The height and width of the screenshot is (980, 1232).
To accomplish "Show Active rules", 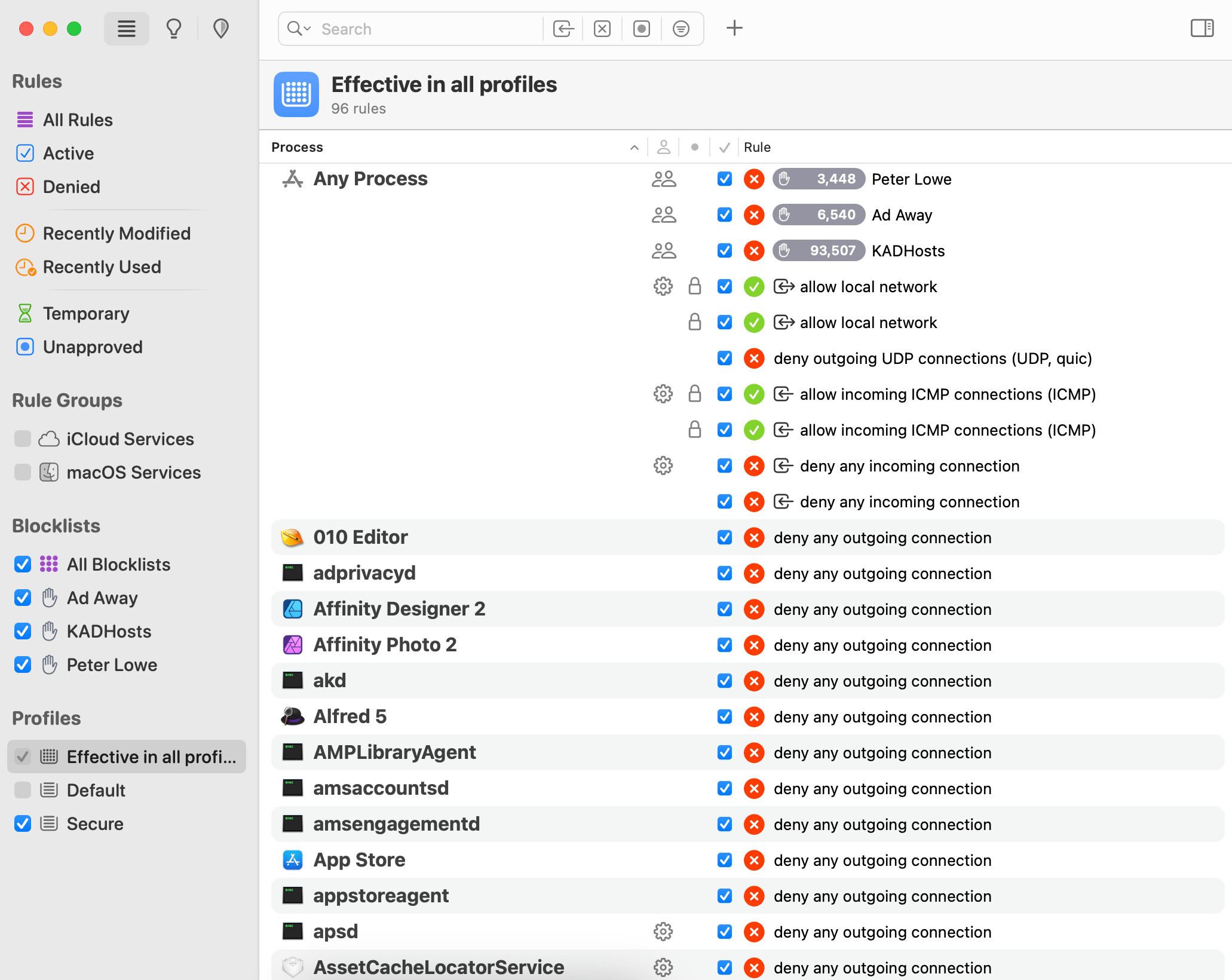I will click(x=68, y=154).
